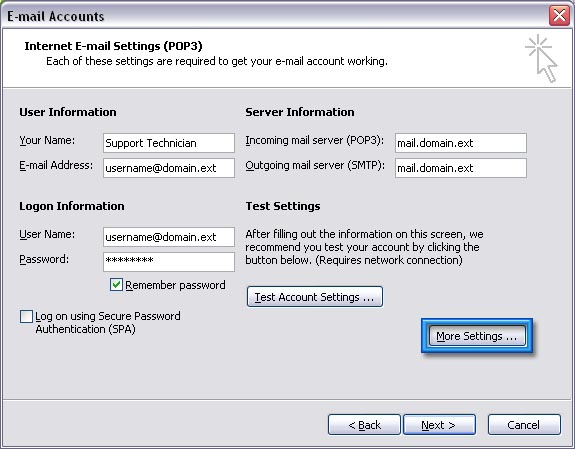
Task: Click the Test Account Settings button
Action: pyautogui.click(x=315, y=296)
